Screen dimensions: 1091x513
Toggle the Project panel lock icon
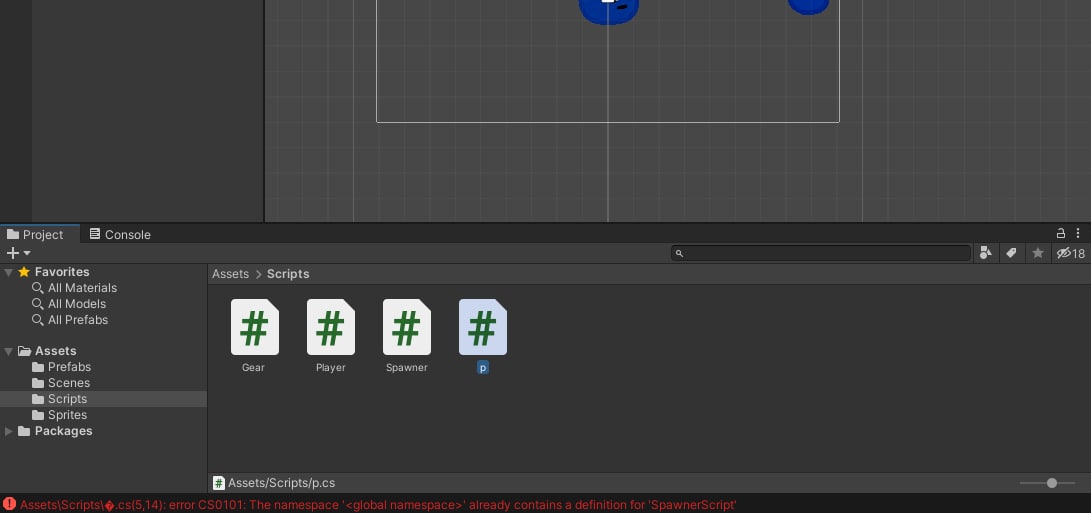1060,233
